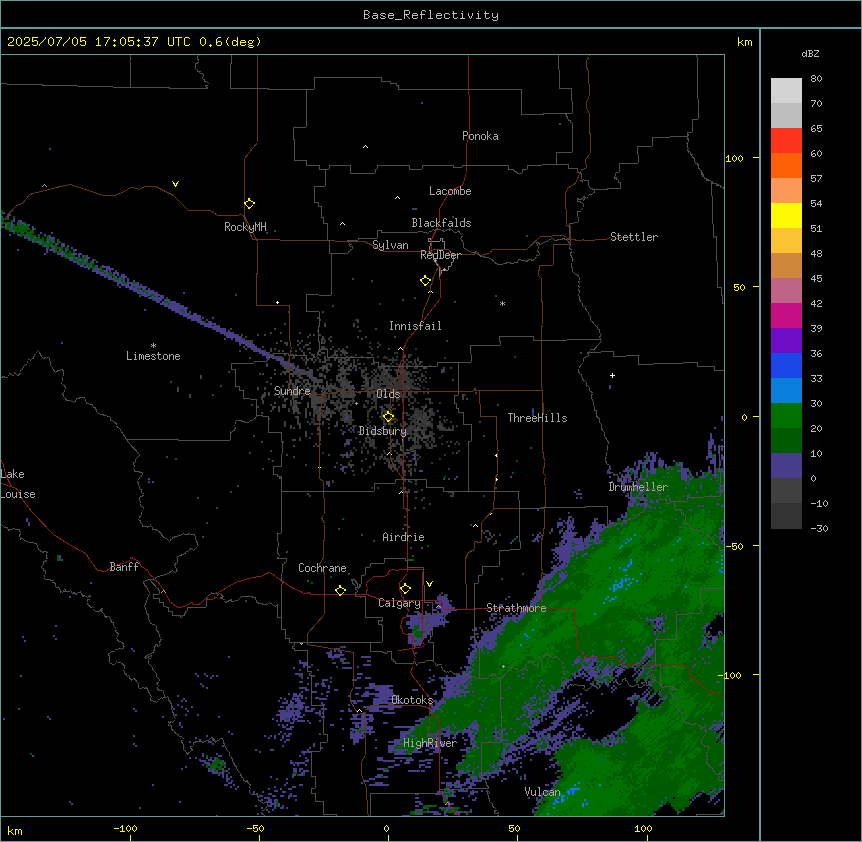Click the Airdrie label
The width and height of the screenshot is (862, 842).
[403, 537]
